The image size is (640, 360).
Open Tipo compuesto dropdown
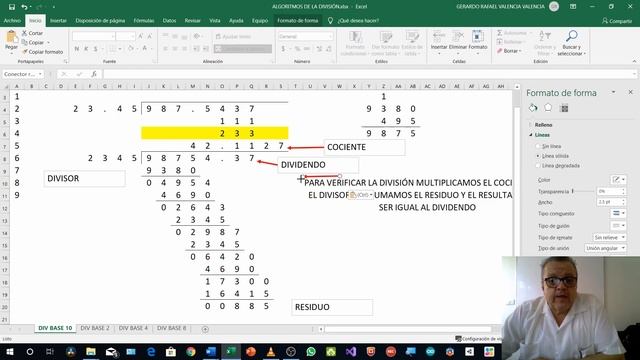[619, 213]
